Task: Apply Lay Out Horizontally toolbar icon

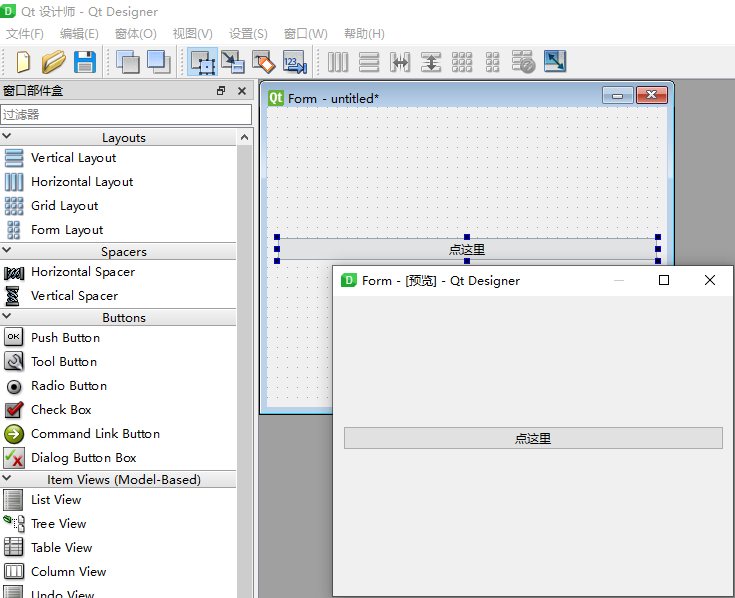Action: tap(338, 62)
